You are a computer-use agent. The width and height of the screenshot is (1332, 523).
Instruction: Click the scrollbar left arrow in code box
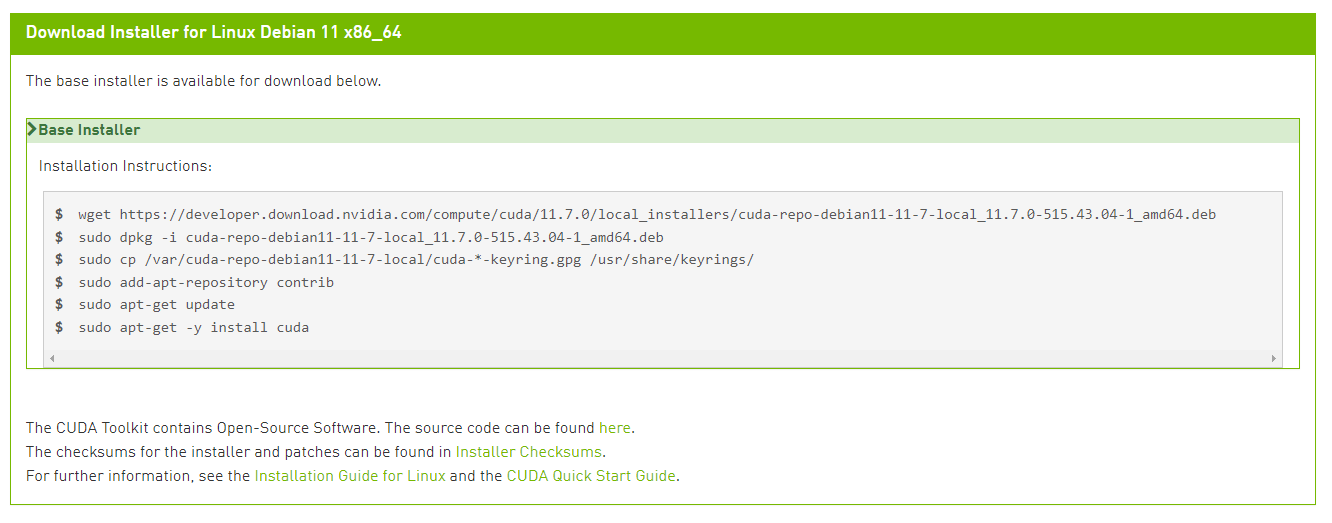pos(52,358)
